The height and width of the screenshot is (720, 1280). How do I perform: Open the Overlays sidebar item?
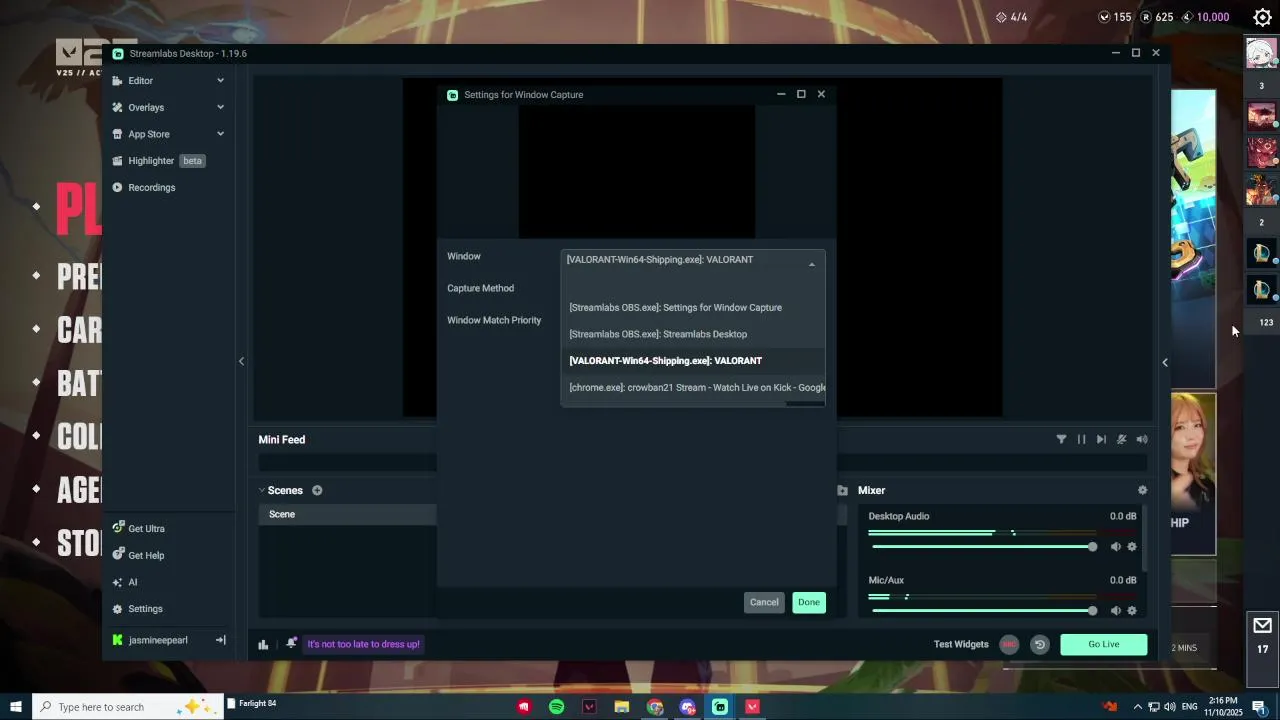click(146, 108)
